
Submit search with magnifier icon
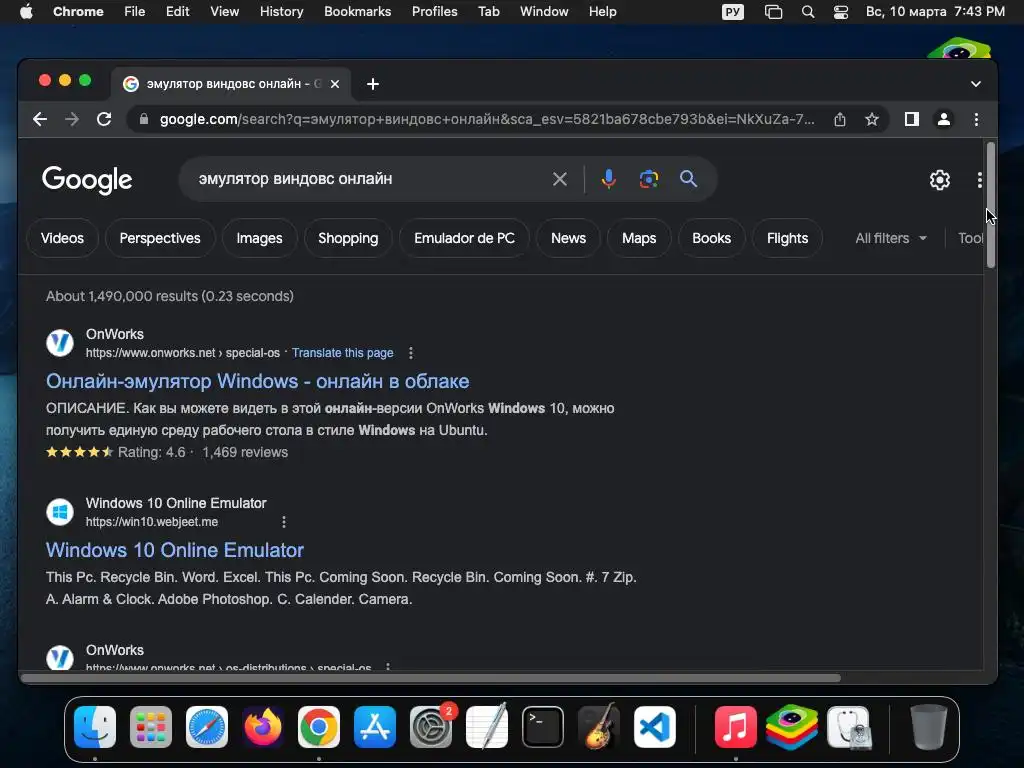tap(688, 179)
